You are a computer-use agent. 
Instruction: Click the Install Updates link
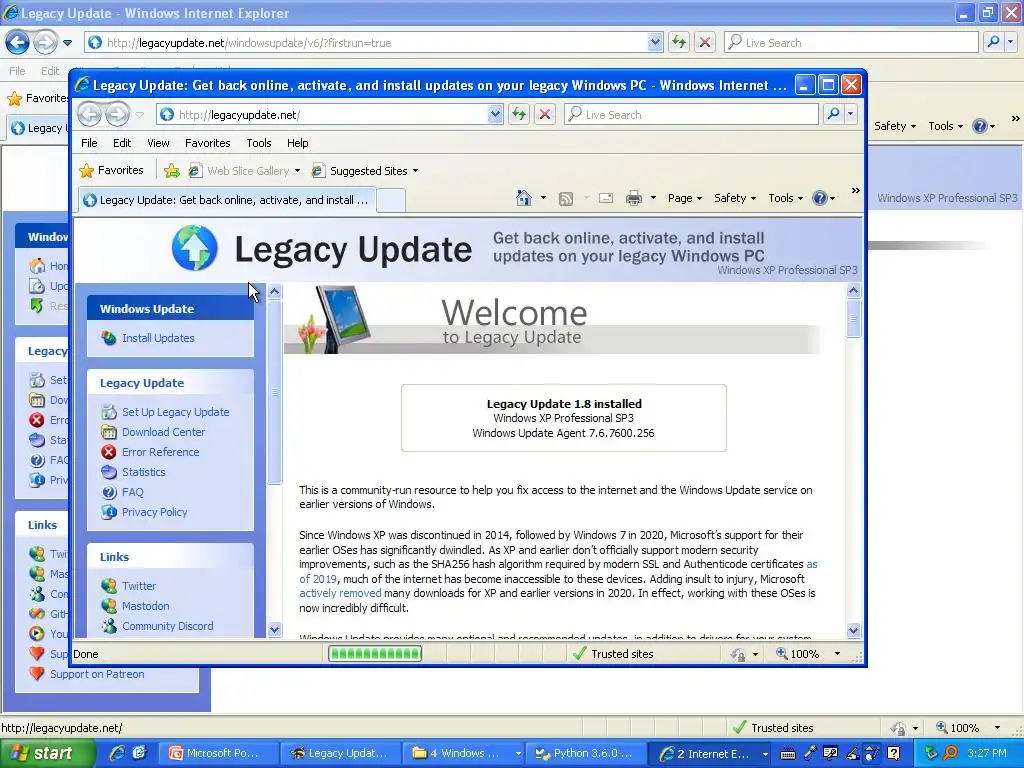click(x=158, y=338)
